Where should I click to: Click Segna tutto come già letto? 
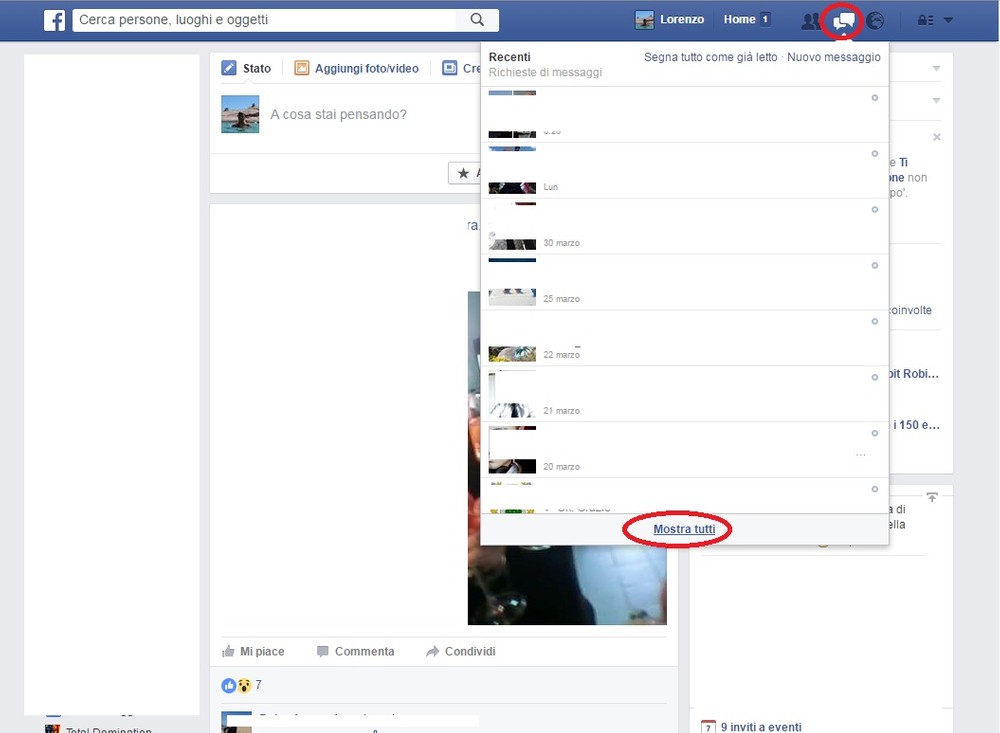coord(710,57)
